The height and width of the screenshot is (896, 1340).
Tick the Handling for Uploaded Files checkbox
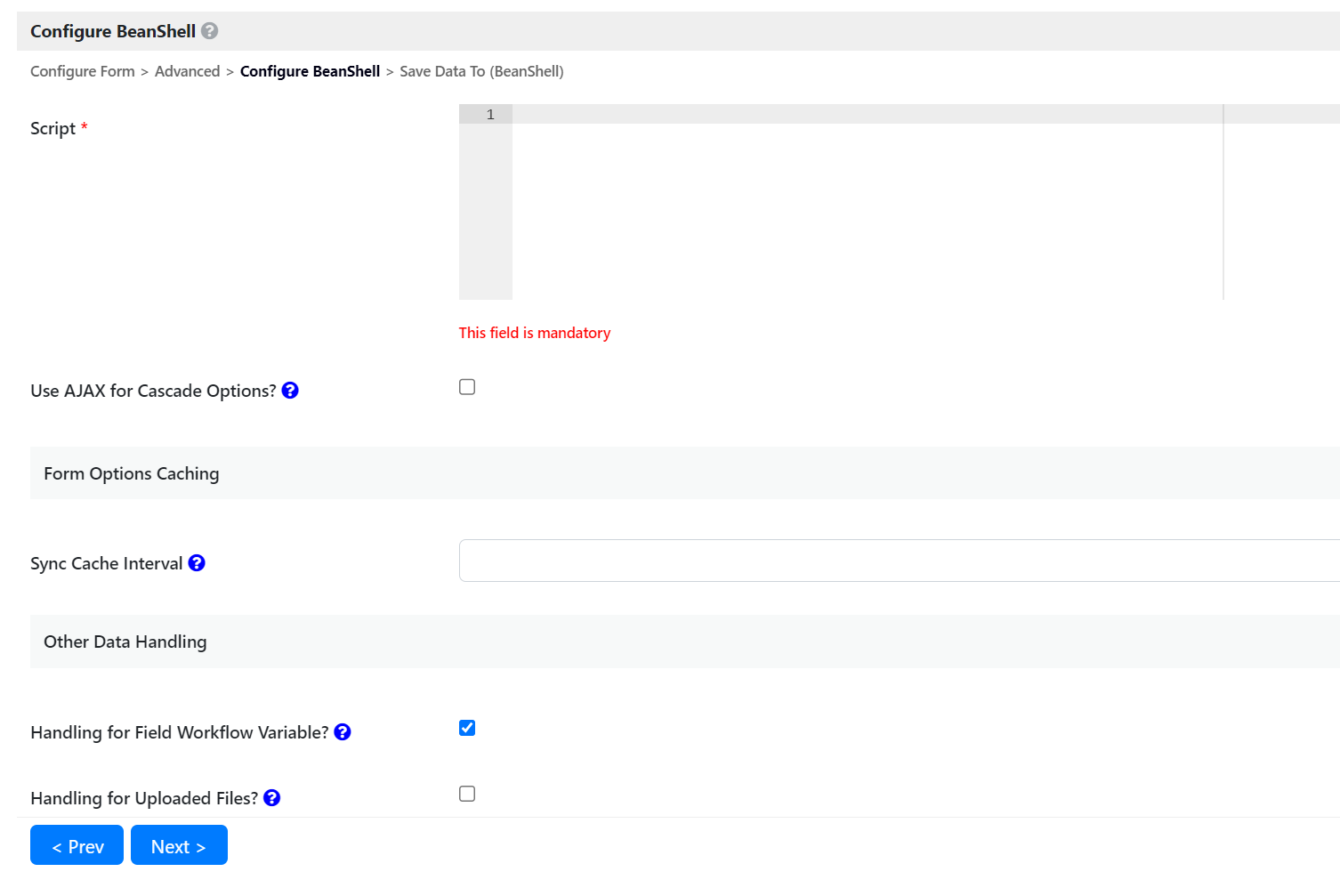click(x=467, y=794)
